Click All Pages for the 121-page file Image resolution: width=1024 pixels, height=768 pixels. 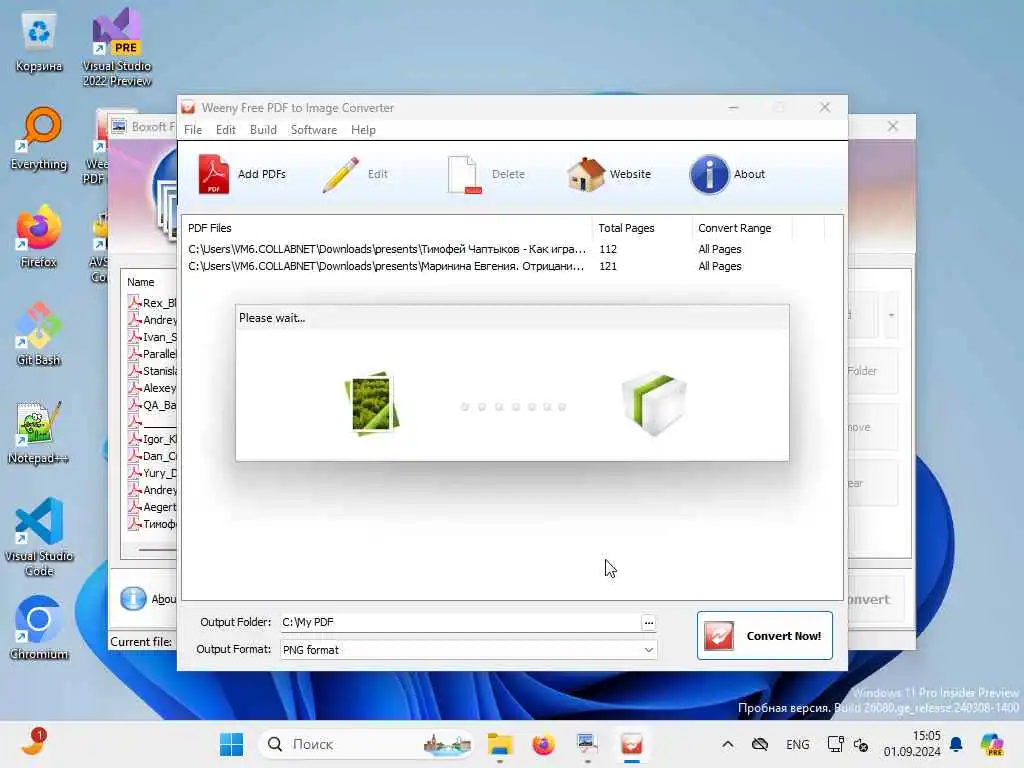click(x=720, y=266)
